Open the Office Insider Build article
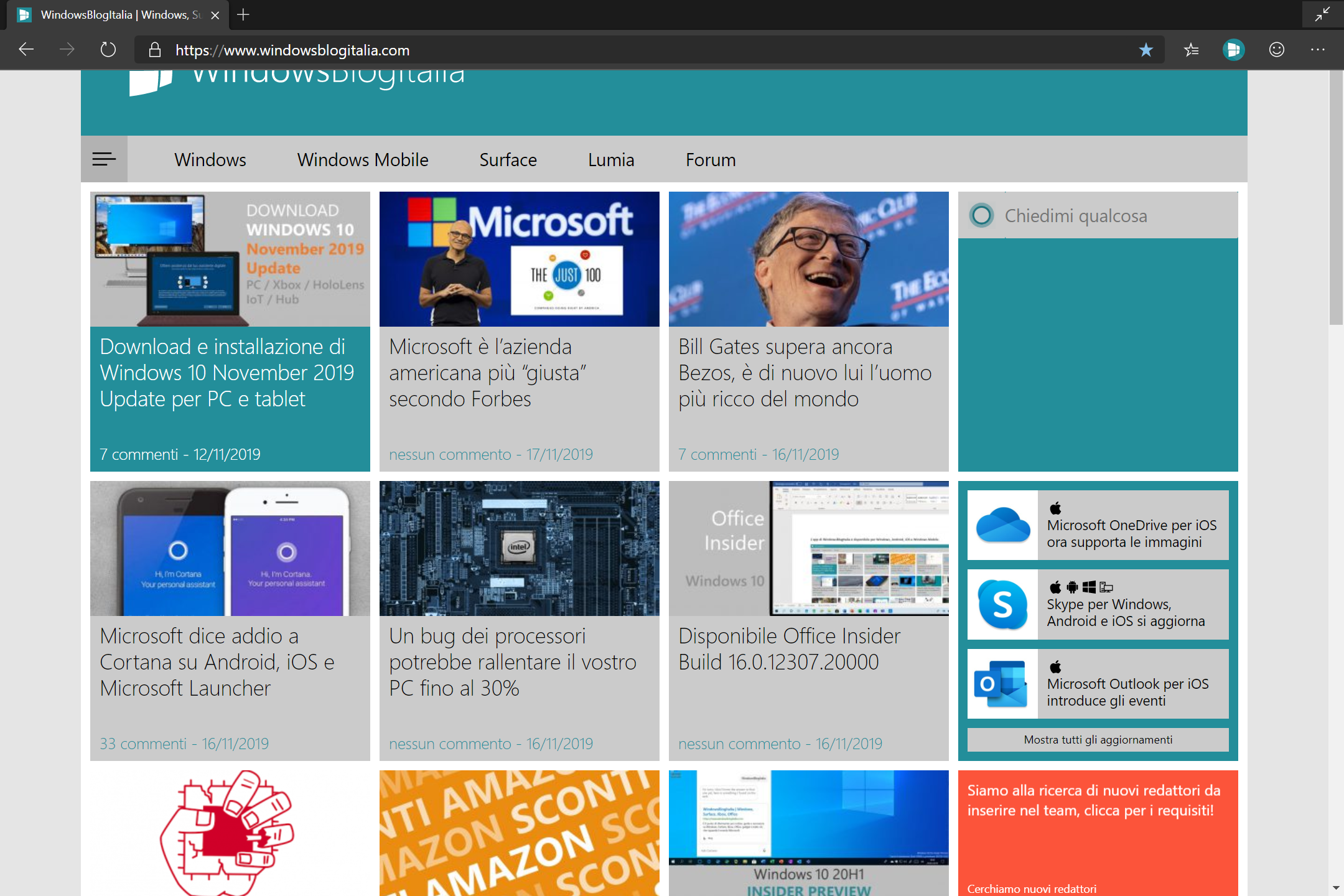The image size is (1344, 896). coord(790,649)
